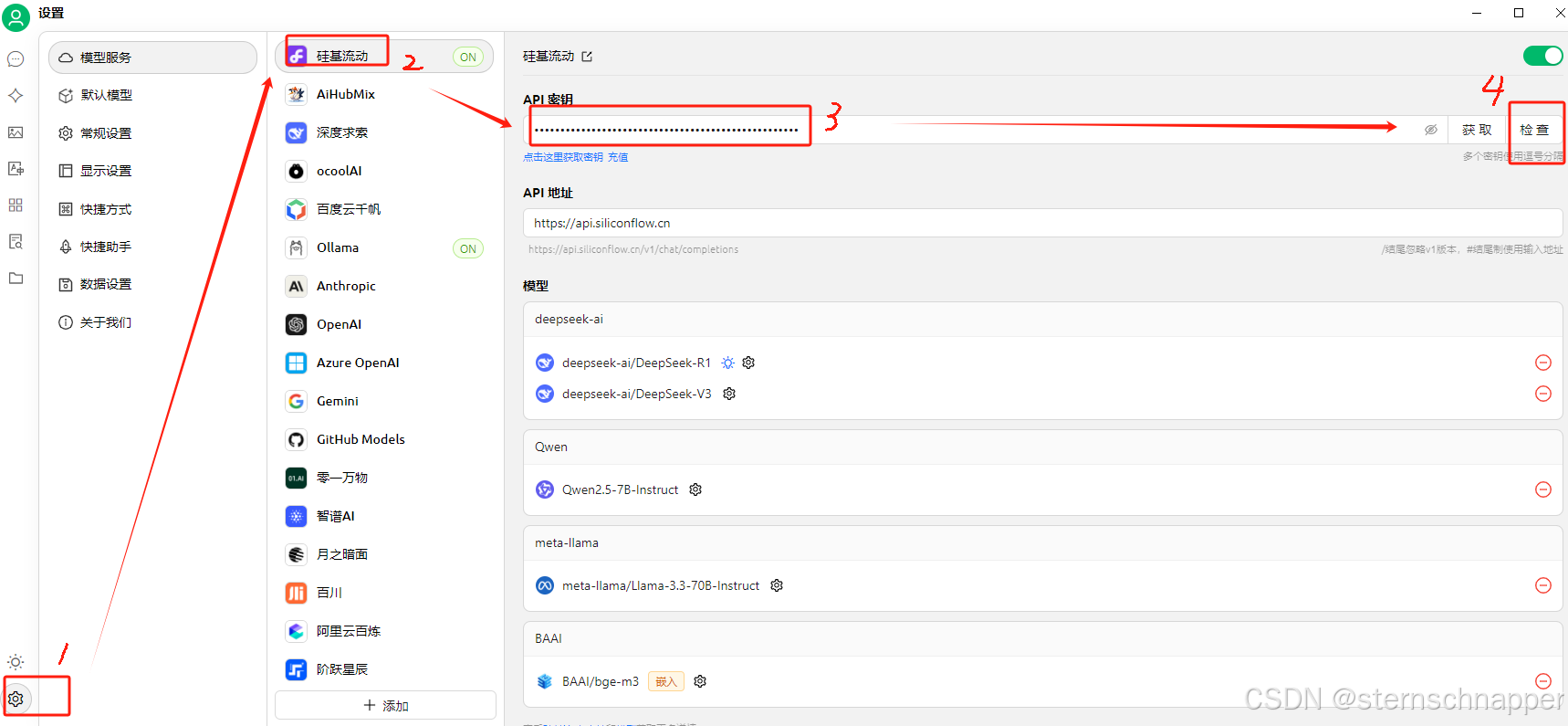Open the knowledge base sidebar icon
The width and height of the screenshot is (1568, 726).
[x=16, y=242]
